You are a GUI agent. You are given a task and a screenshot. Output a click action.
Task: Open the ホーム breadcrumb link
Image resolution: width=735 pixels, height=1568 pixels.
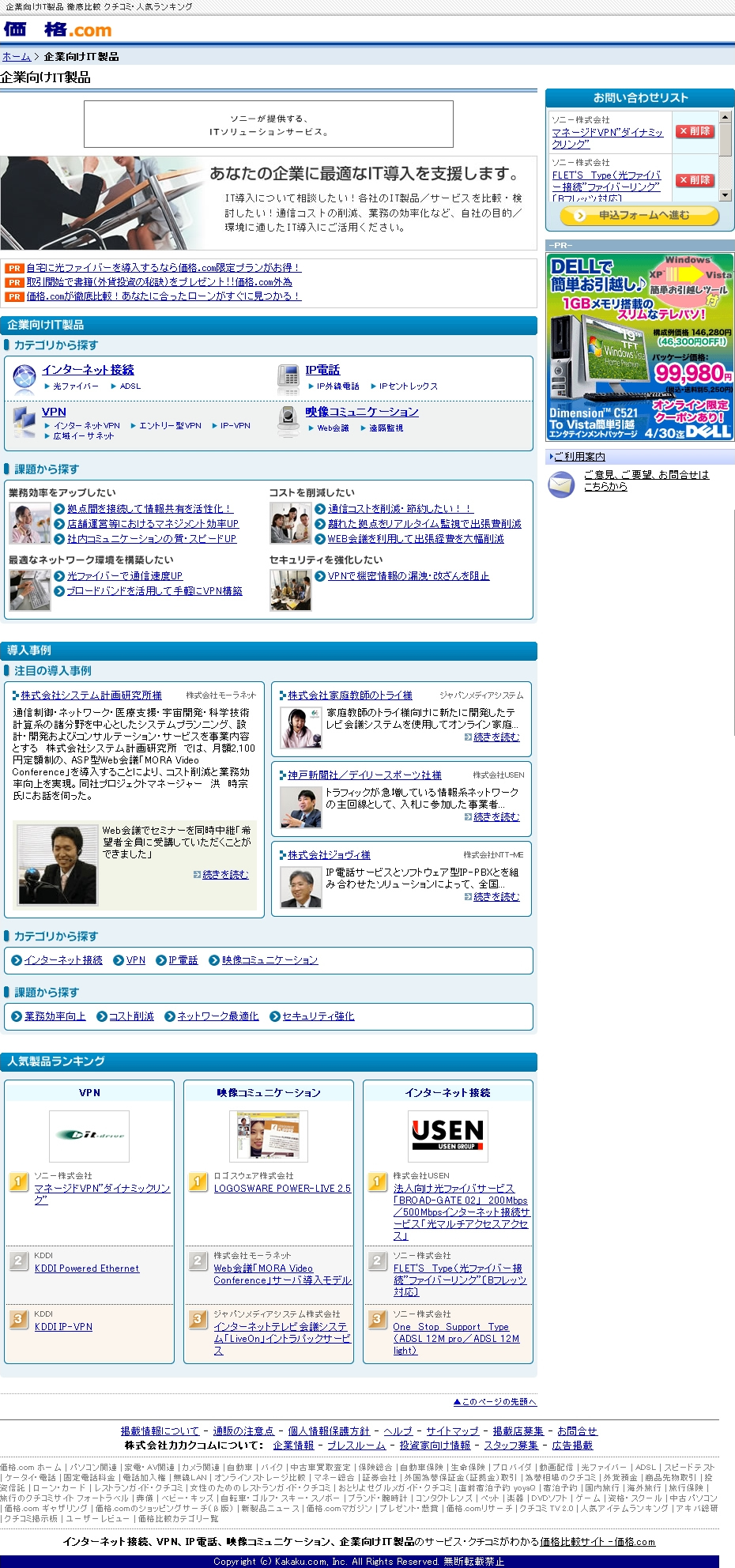(x=17, y=57)
